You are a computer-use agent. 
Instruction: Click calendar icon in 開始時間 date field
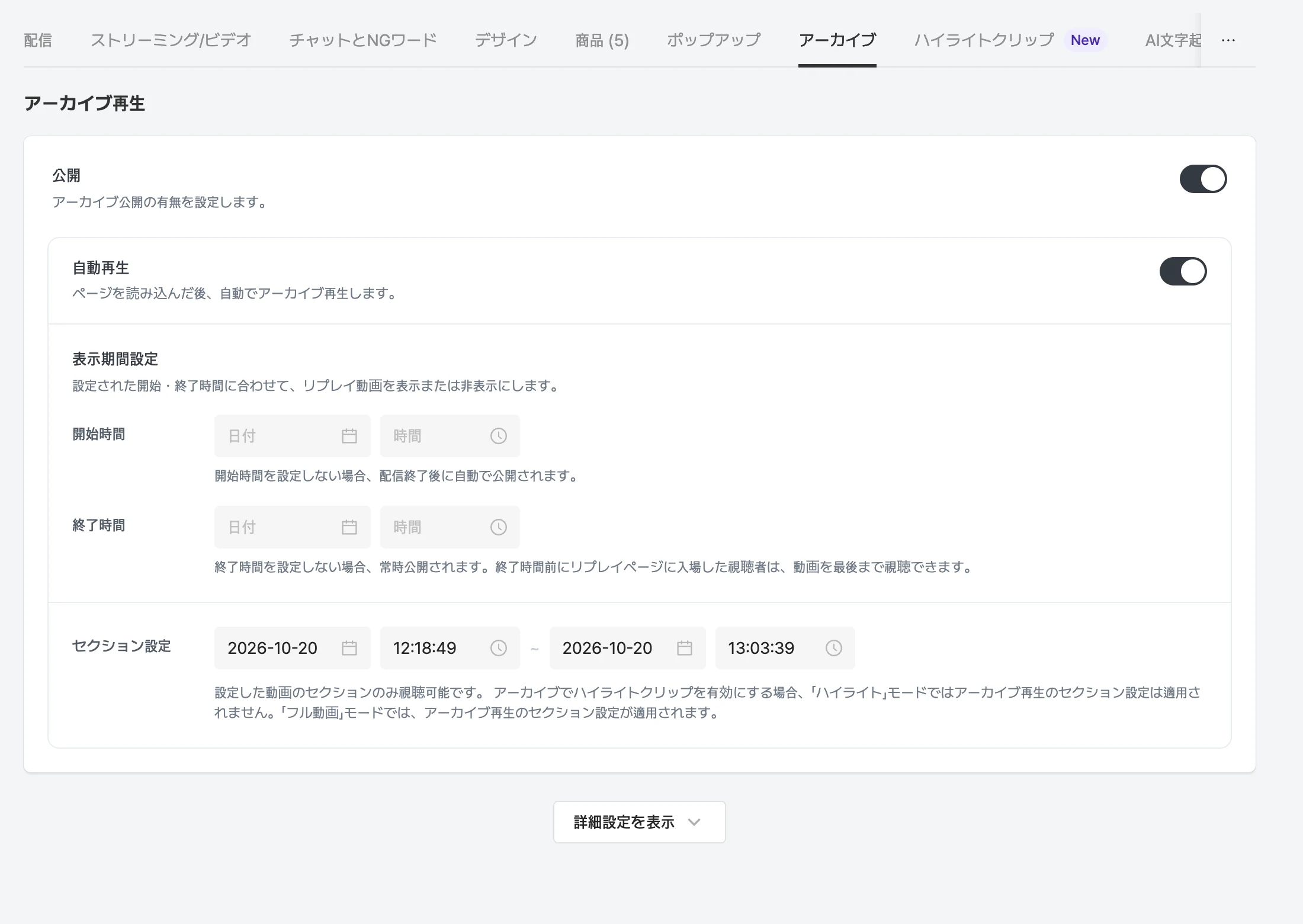tap(349, 436)
